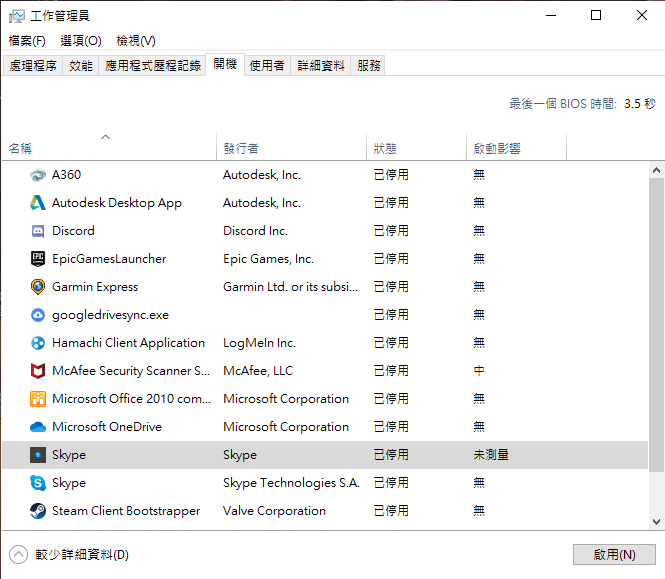Click the Hamachi Client Application icon
This screenshot has height=579, width=665.
(x=38, y=343)
